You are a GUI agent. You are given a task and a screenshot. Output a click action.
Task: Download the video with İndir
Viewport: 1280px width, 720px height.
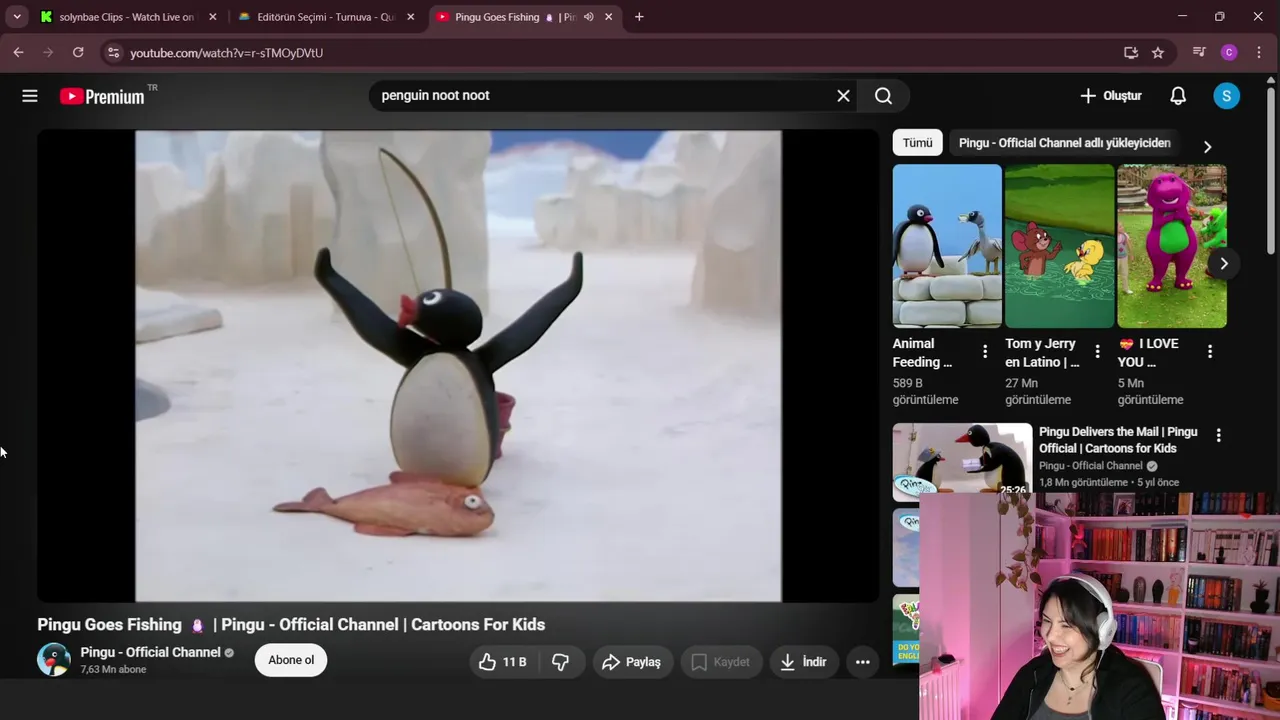(804, 662)
